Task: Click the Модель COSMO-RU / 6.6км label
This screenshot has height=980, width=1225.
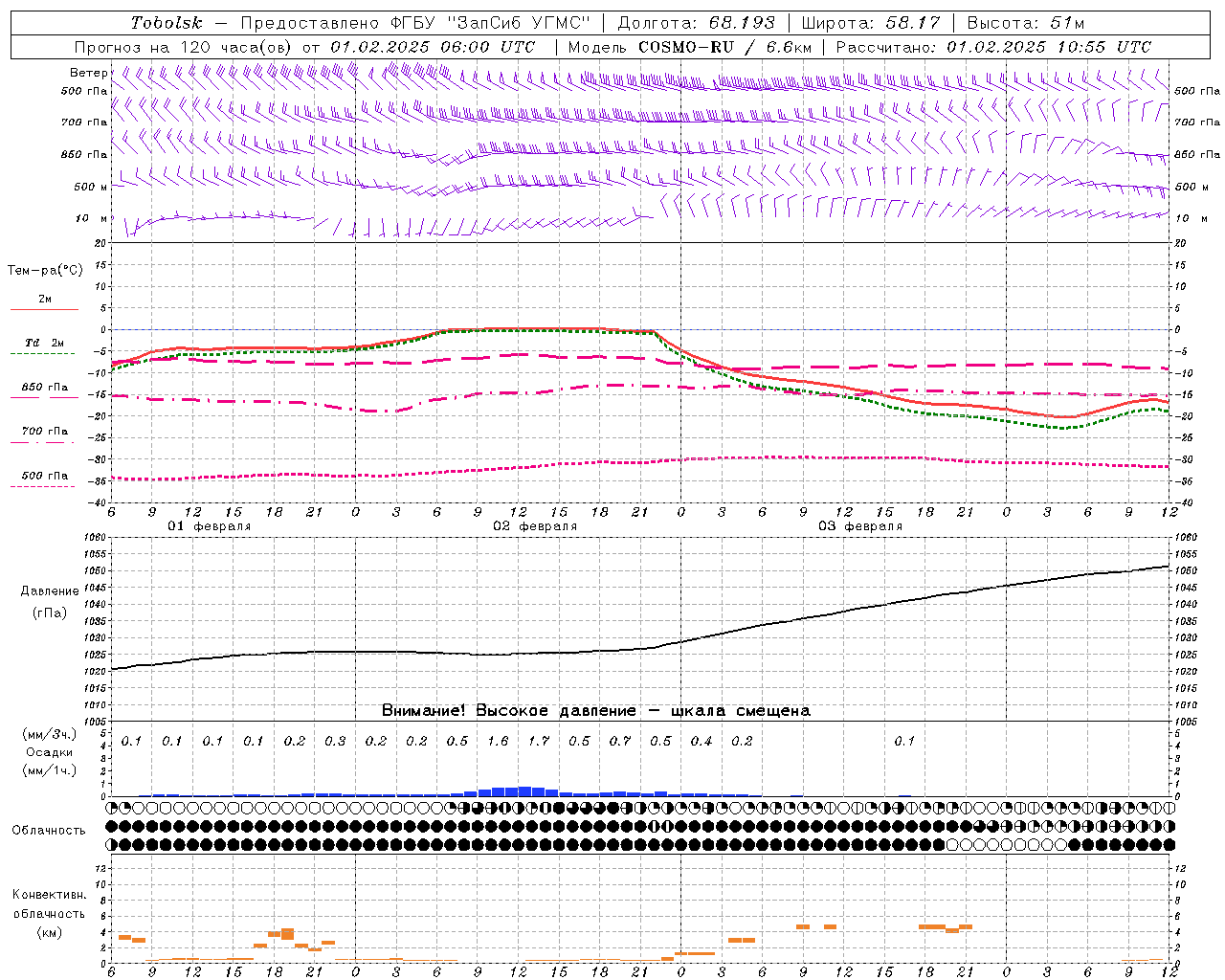Action: point(690,47)
